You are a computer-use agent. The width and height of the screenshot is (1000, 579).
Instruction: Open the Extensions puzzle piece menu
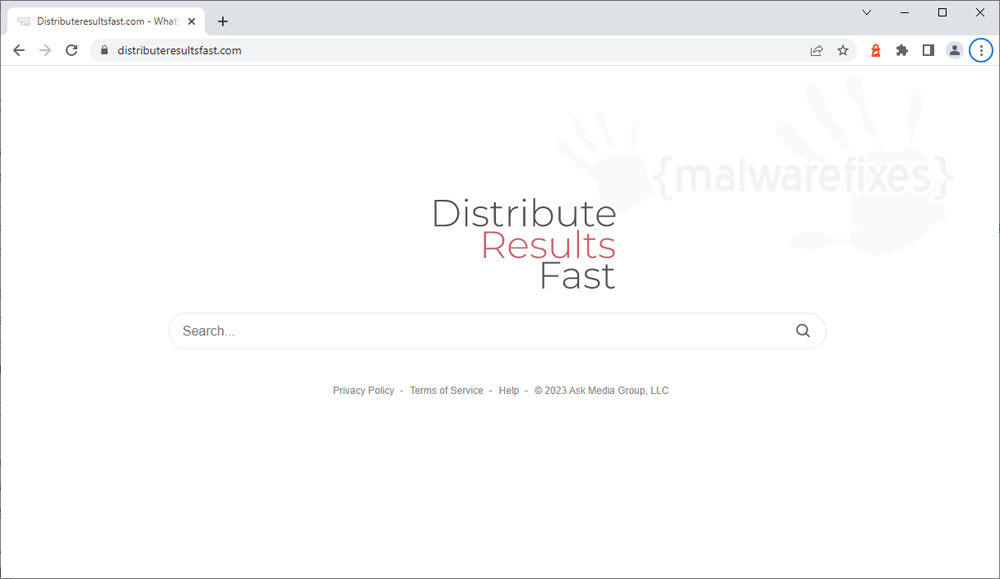coord(902,50)
